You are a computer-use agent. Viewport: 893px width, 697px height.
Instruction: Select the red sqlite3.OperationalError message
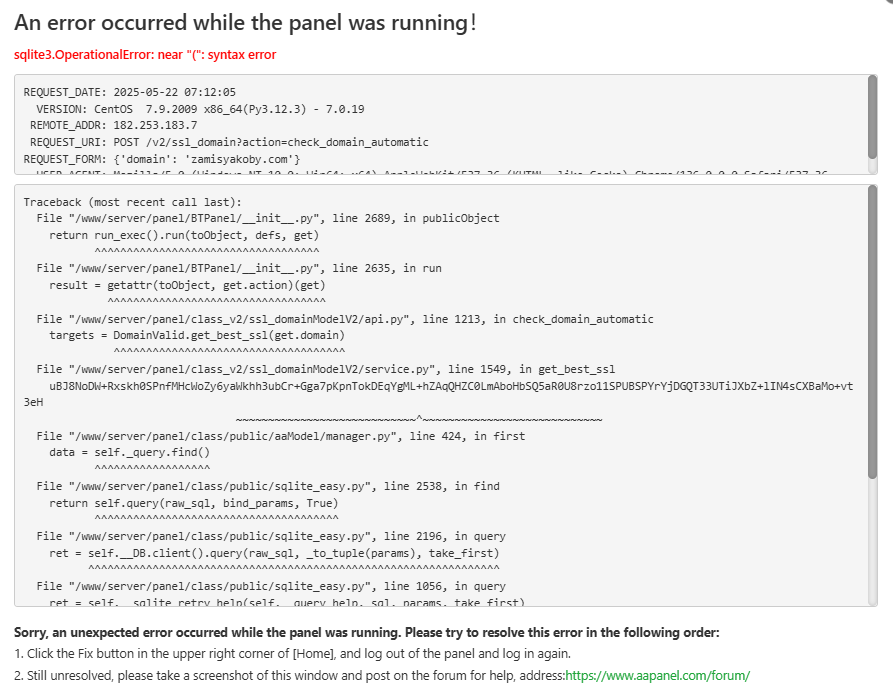[145, 54]
